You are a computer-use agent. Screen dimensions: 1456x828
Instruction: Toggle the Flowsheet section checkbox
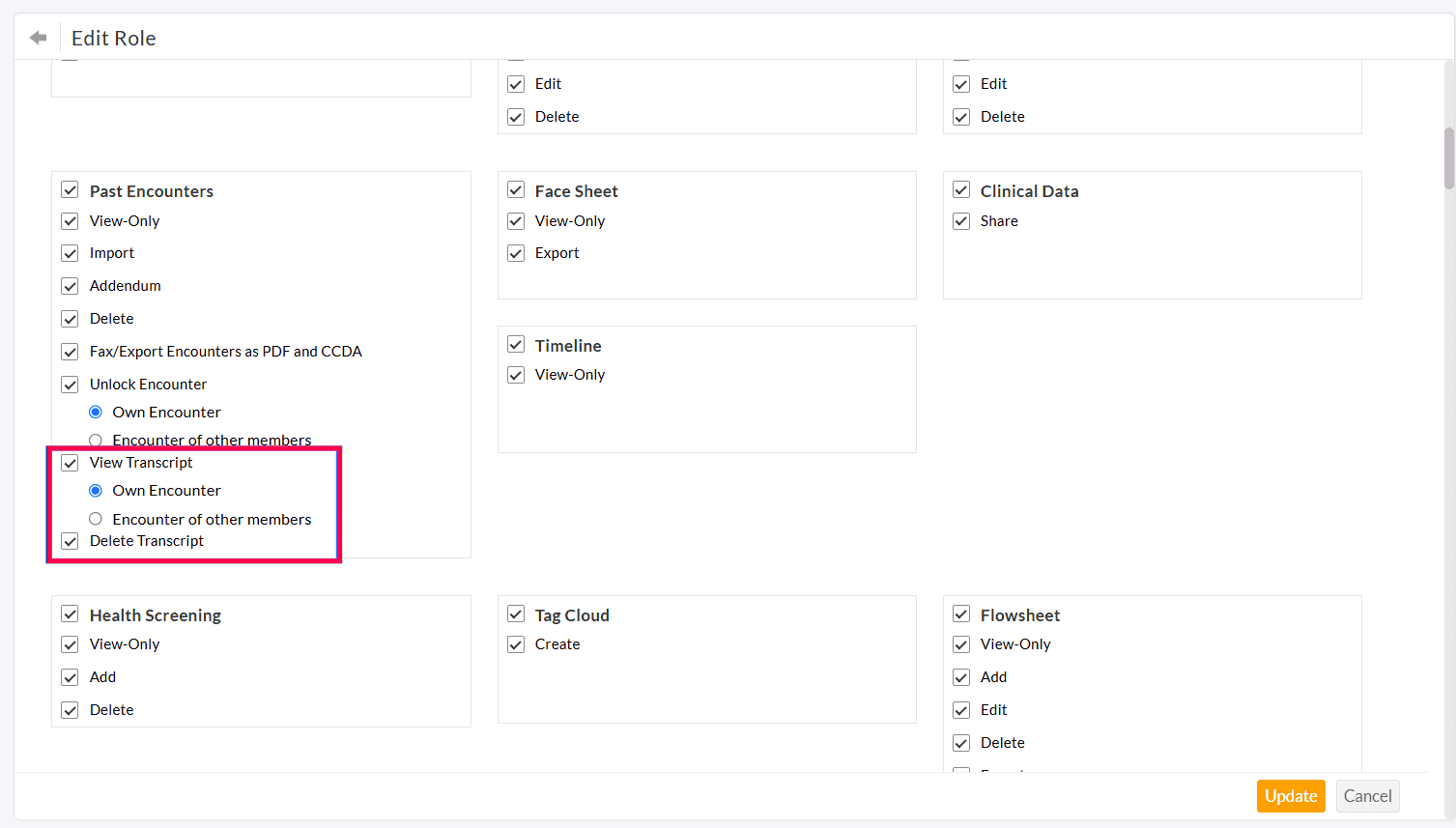click(x=961, y=614)
